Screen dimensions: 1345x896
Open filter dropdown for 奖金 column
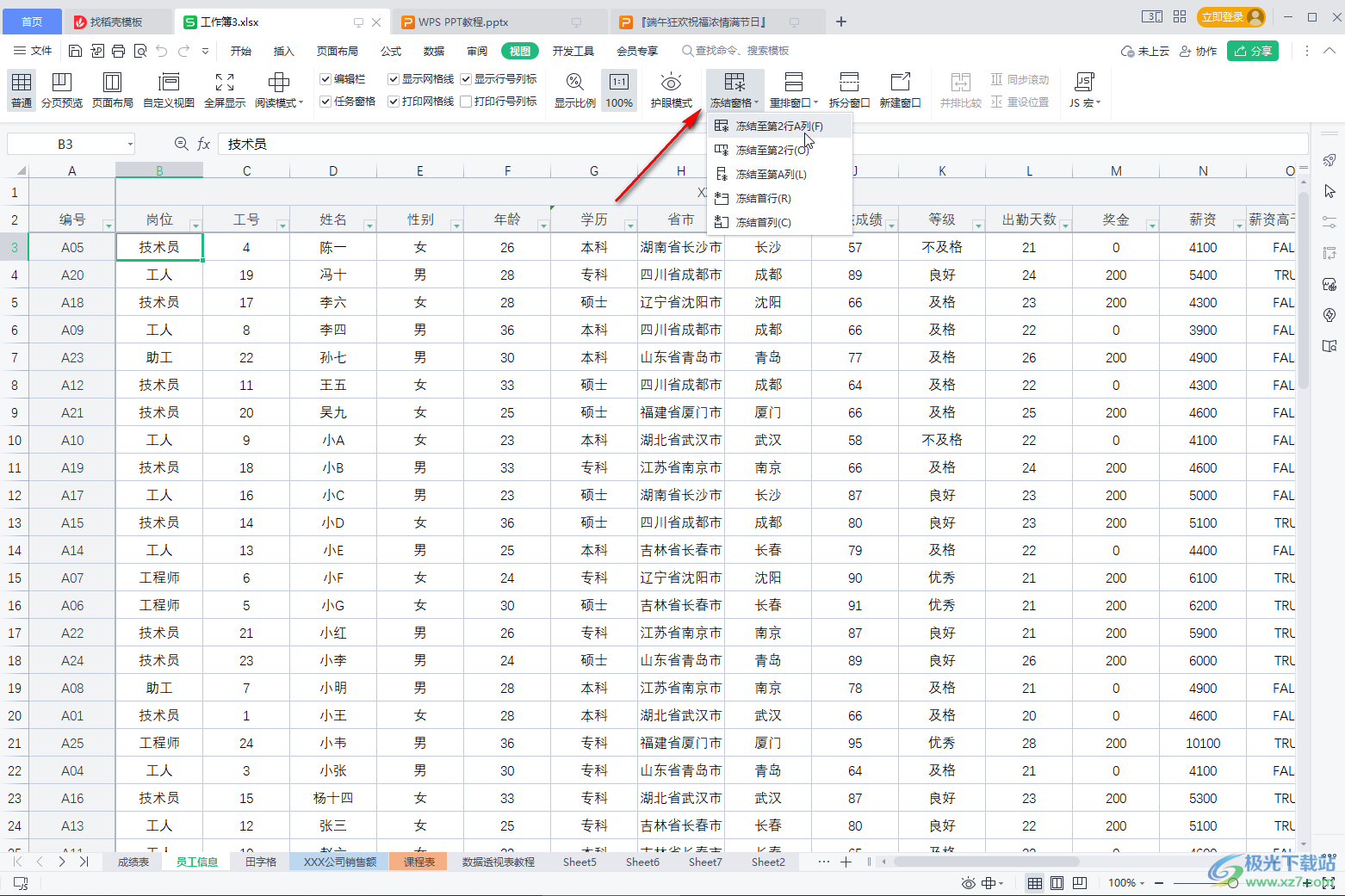[x=1152, y=226]
